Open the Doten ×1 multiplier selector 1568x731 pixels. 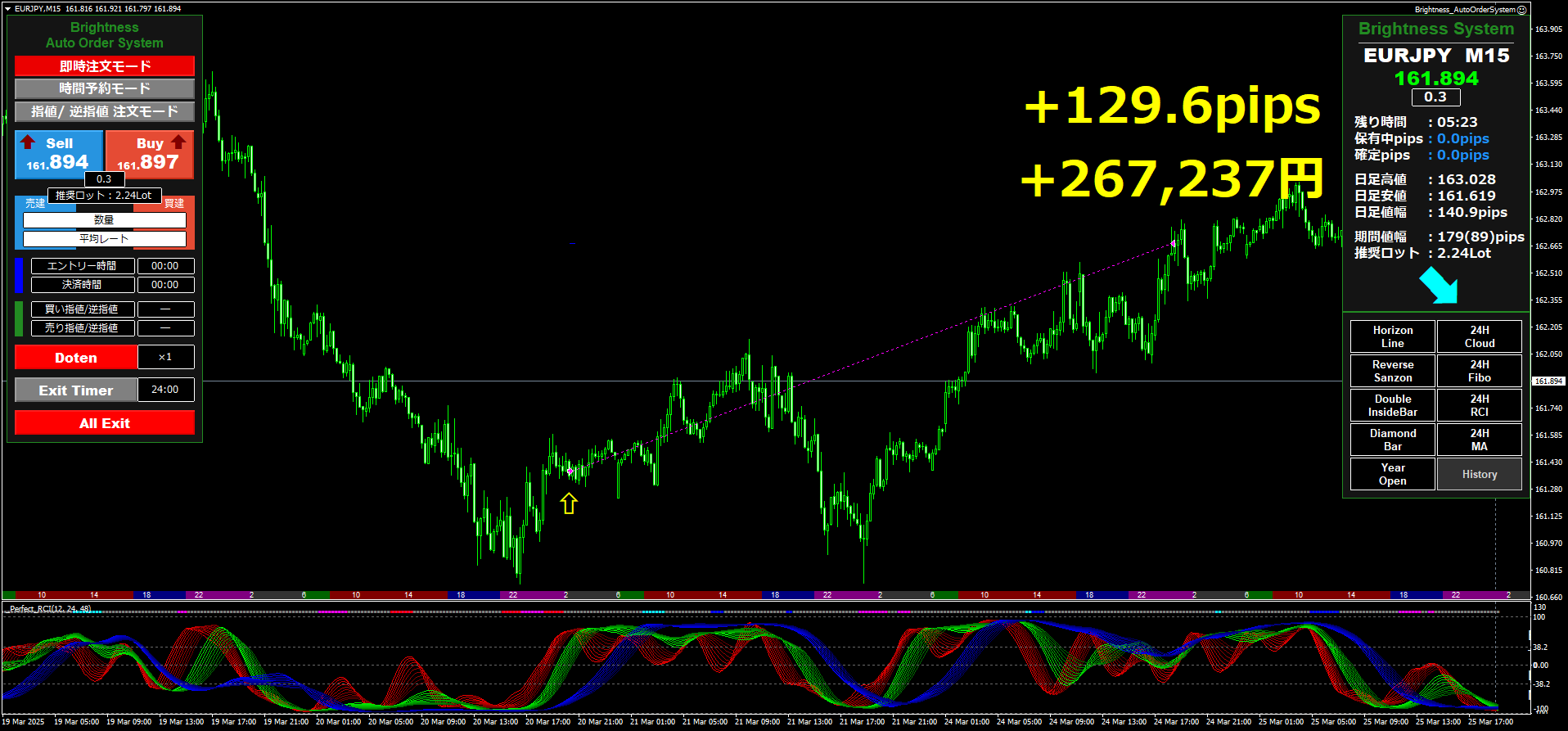click(165, 357)
